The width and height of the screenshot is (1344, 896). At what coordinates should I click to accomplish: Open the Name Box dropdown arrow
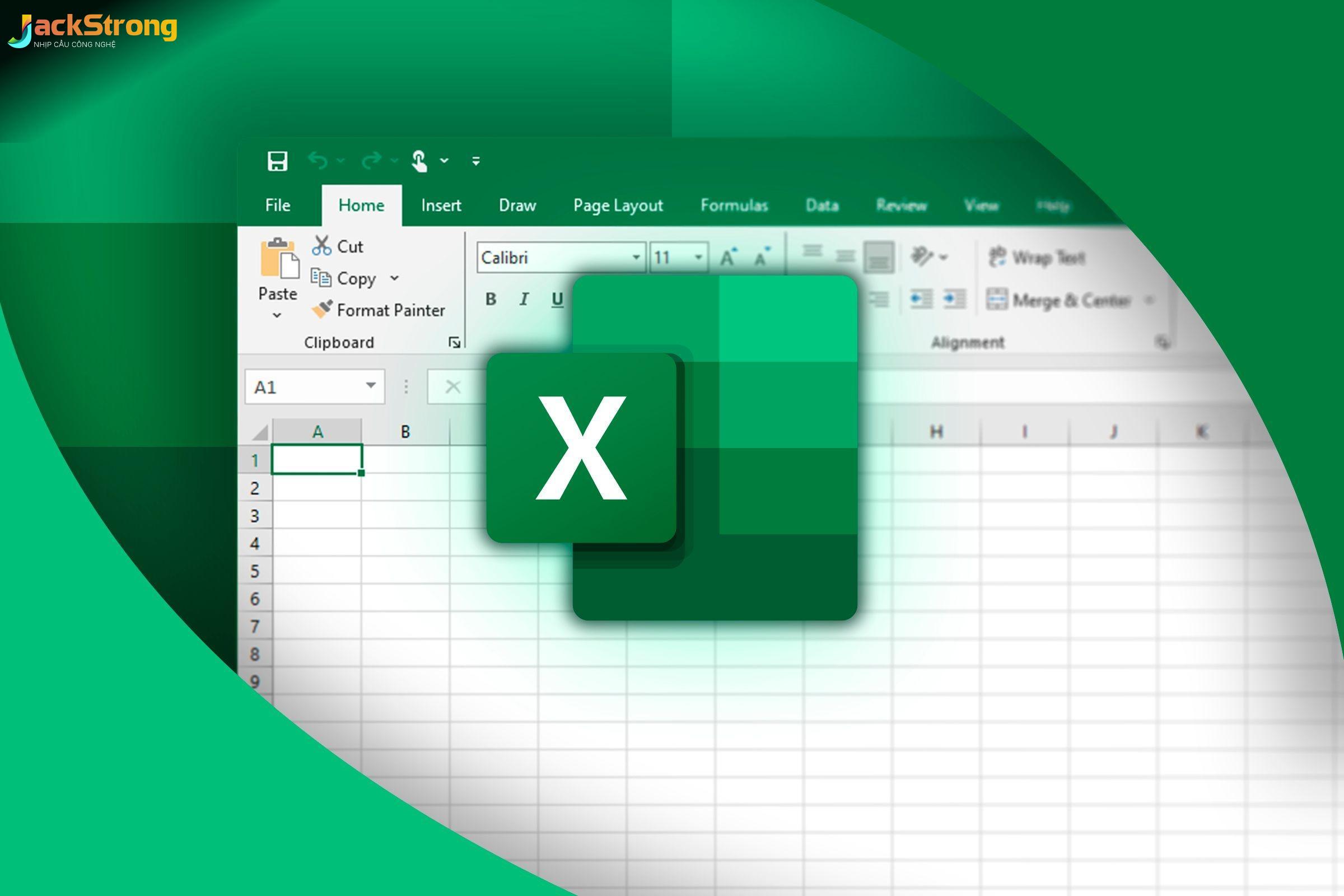[x=371, y=386]
